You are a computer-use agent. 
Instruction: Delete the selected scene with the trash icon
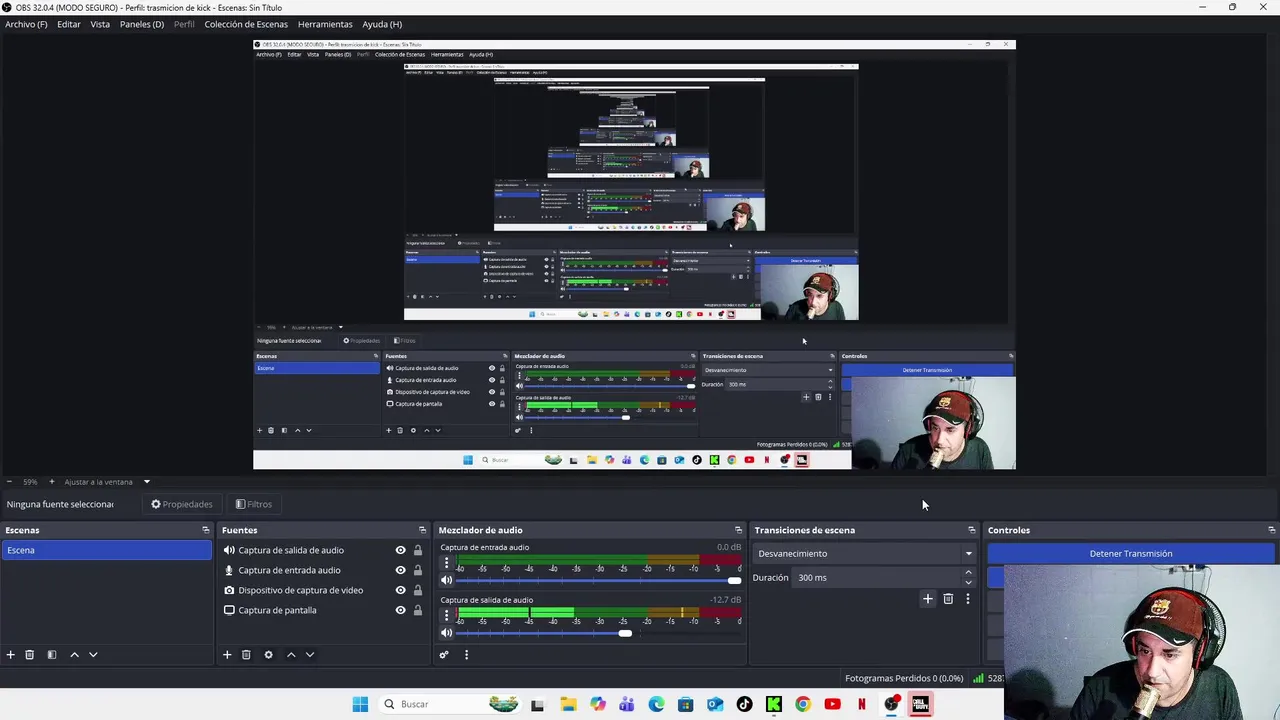click(30, 655)
